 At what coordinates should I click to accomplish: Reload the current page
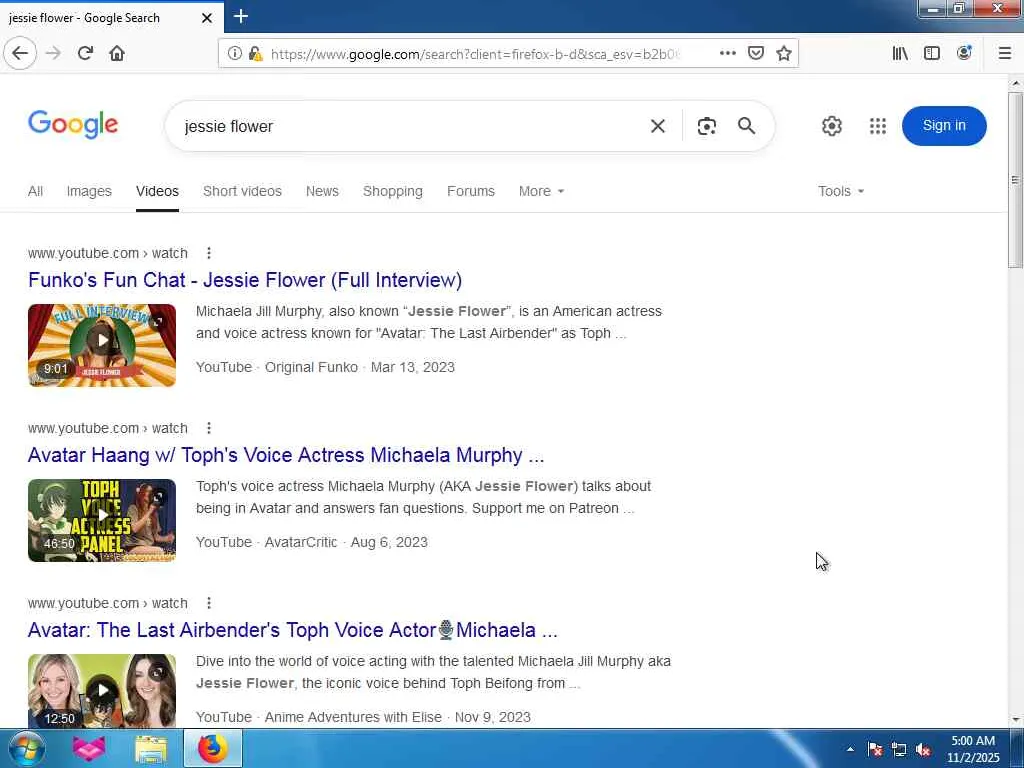tap(86, 53)
